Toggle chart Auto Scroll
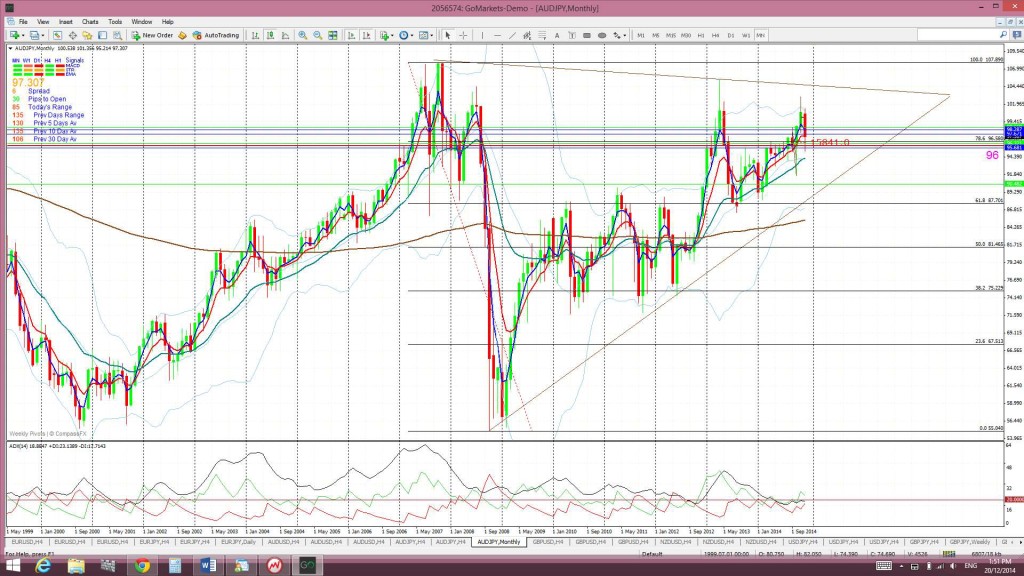 tap(351, 35)
